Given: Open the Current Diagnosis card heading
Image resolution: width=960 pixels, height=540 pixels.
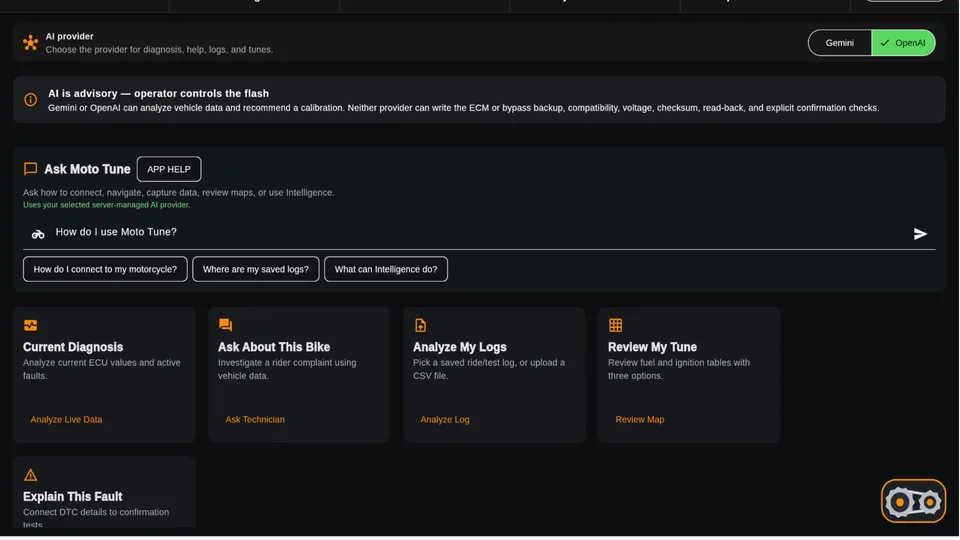Looking at the screenshot, I should (73, 347).
